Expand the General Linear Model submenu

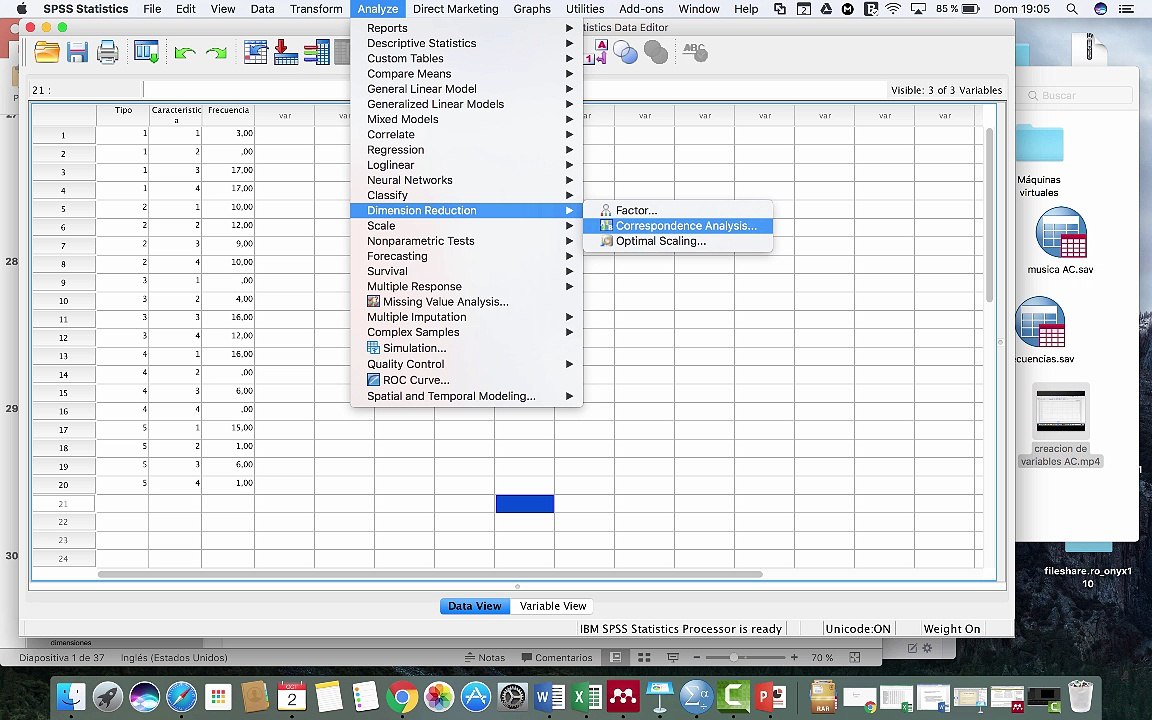coord(467,89)
